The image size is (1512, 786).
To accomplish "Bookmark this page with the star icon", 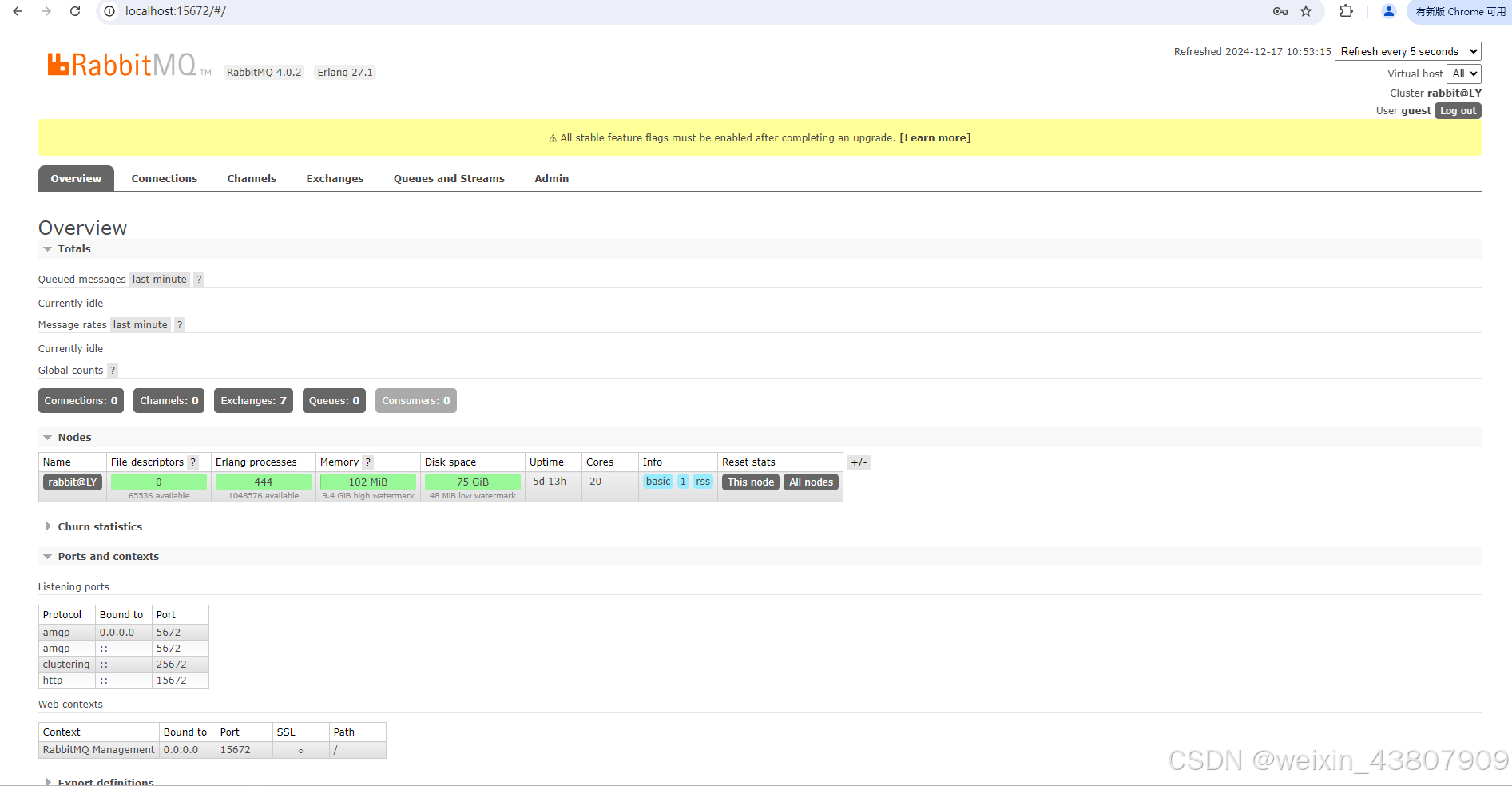I will tap(1306, 11).
